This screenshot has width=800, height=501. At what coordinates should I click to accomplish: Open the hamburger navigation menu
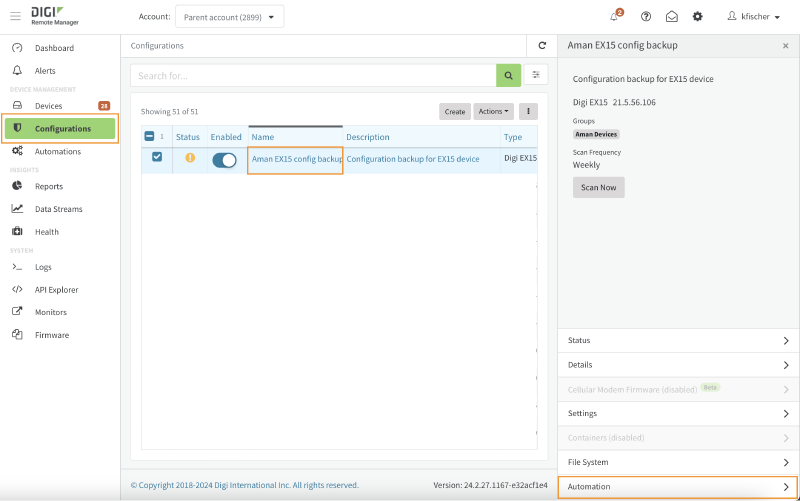pos(15,16)
